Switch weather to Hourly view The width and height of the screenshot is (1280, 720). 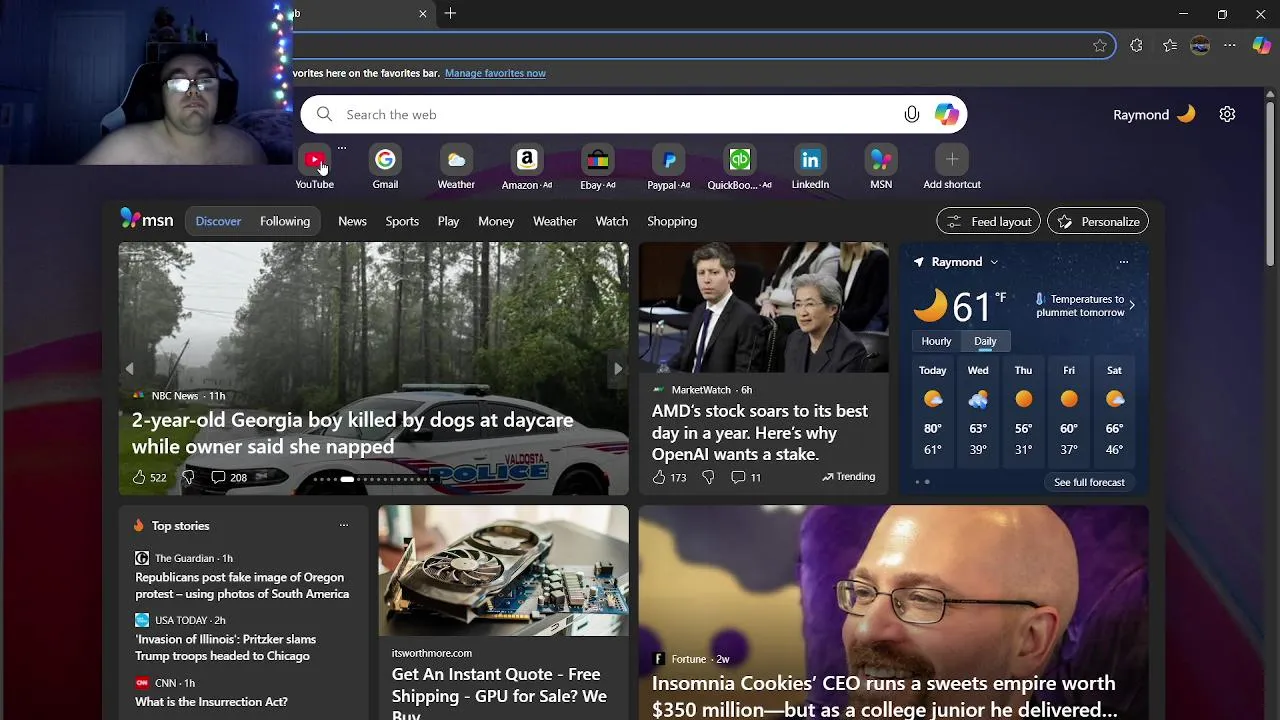pyautogui.click(x=936, y=341)
